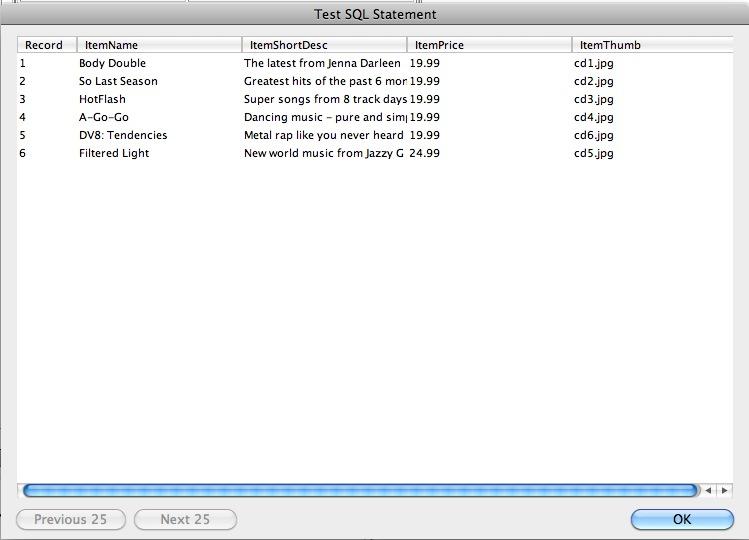Viewport: 749px width, 540px height.
Task: Click the description 'Super songs from 8 track days'
Action: 325,99
